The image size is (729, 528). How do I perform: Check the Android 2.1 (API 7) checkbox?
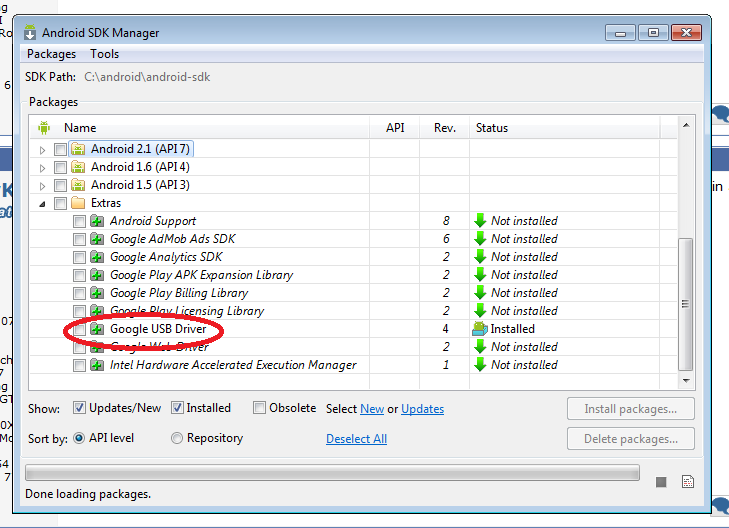pos(60,149)
